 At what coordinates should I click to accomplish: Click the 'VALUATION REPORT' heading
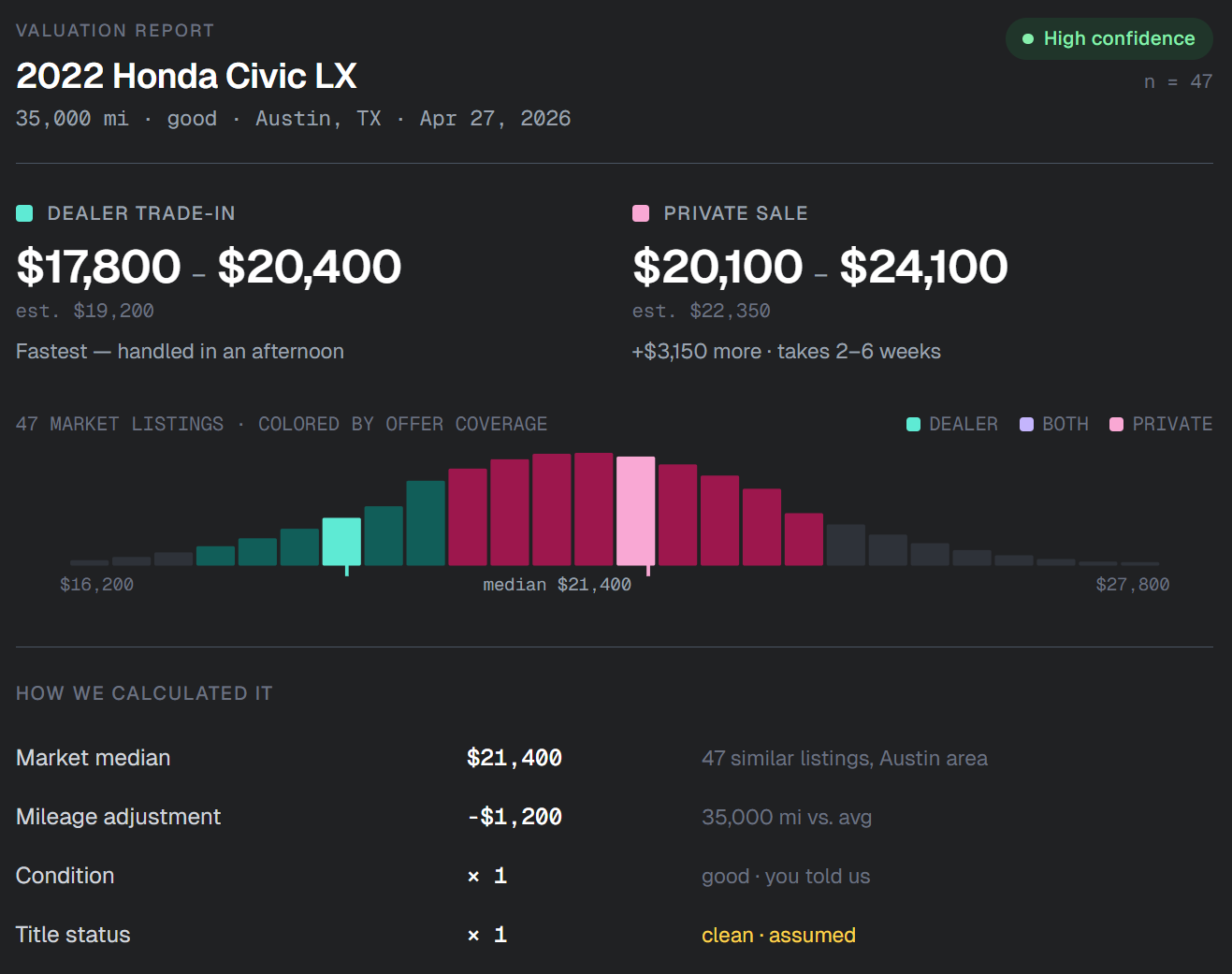point(115,31)
